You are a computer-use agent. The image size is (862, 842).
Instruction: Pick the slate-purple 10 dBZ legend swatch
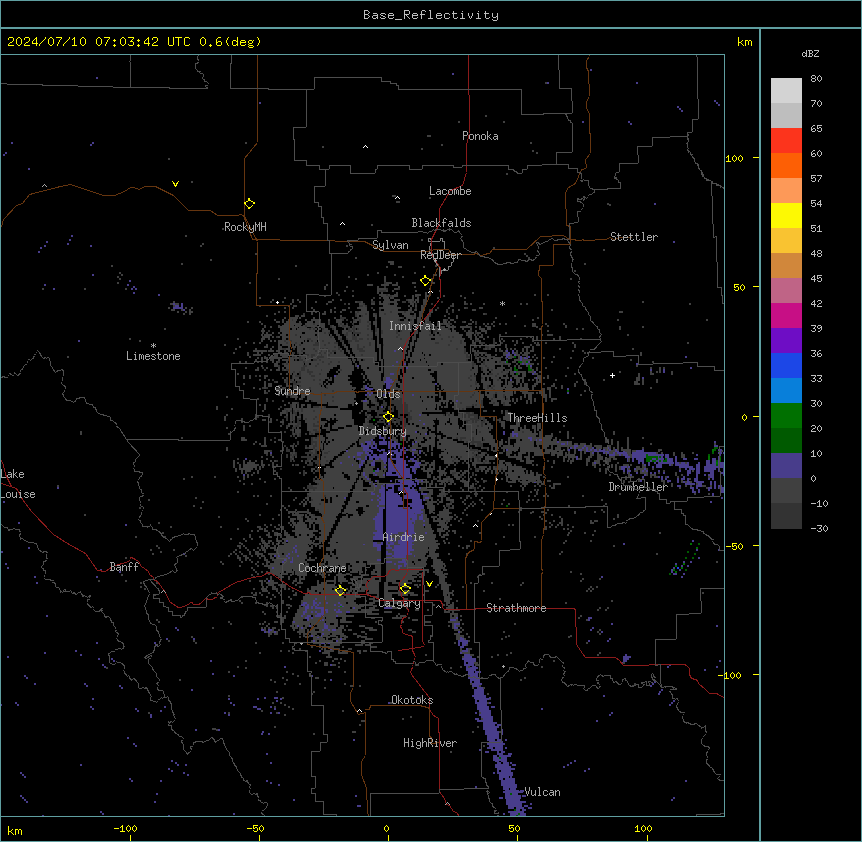point(786,466)
